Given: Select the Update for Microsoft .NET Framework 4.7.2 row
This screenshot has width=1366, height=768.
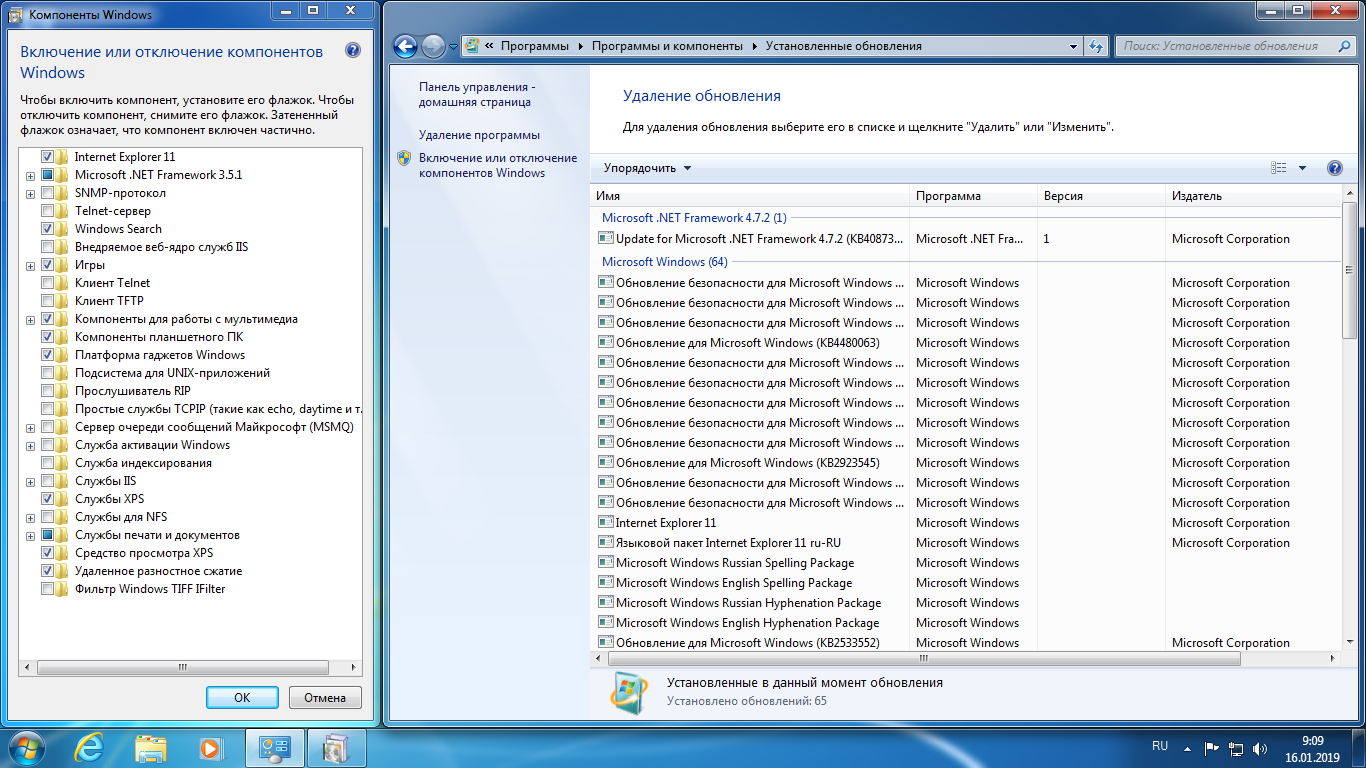Looking at the screenshot, I should [x=967, y=239].
